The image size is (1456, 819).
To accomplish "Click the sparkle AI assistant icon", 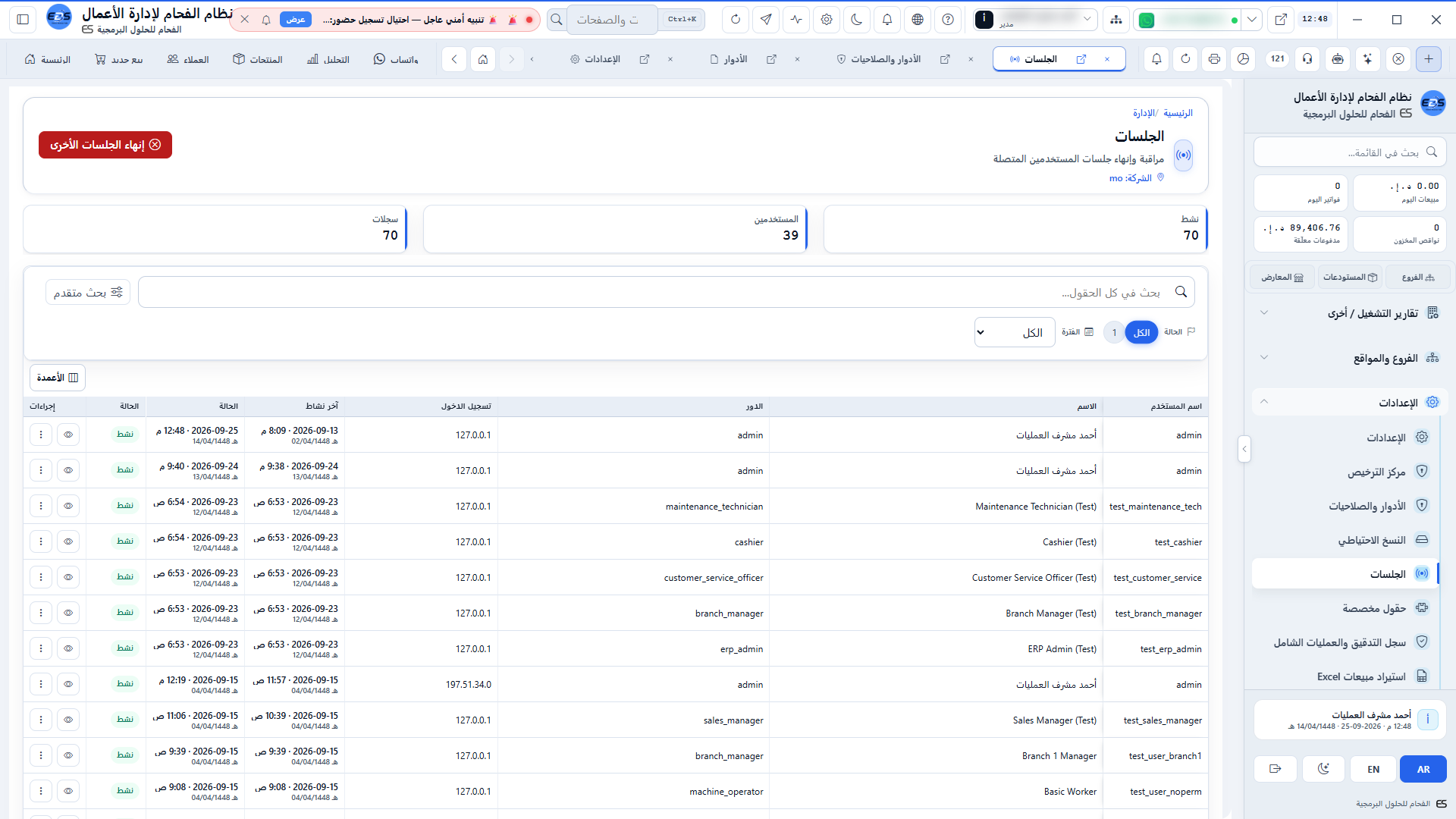I will point(1368,59).
